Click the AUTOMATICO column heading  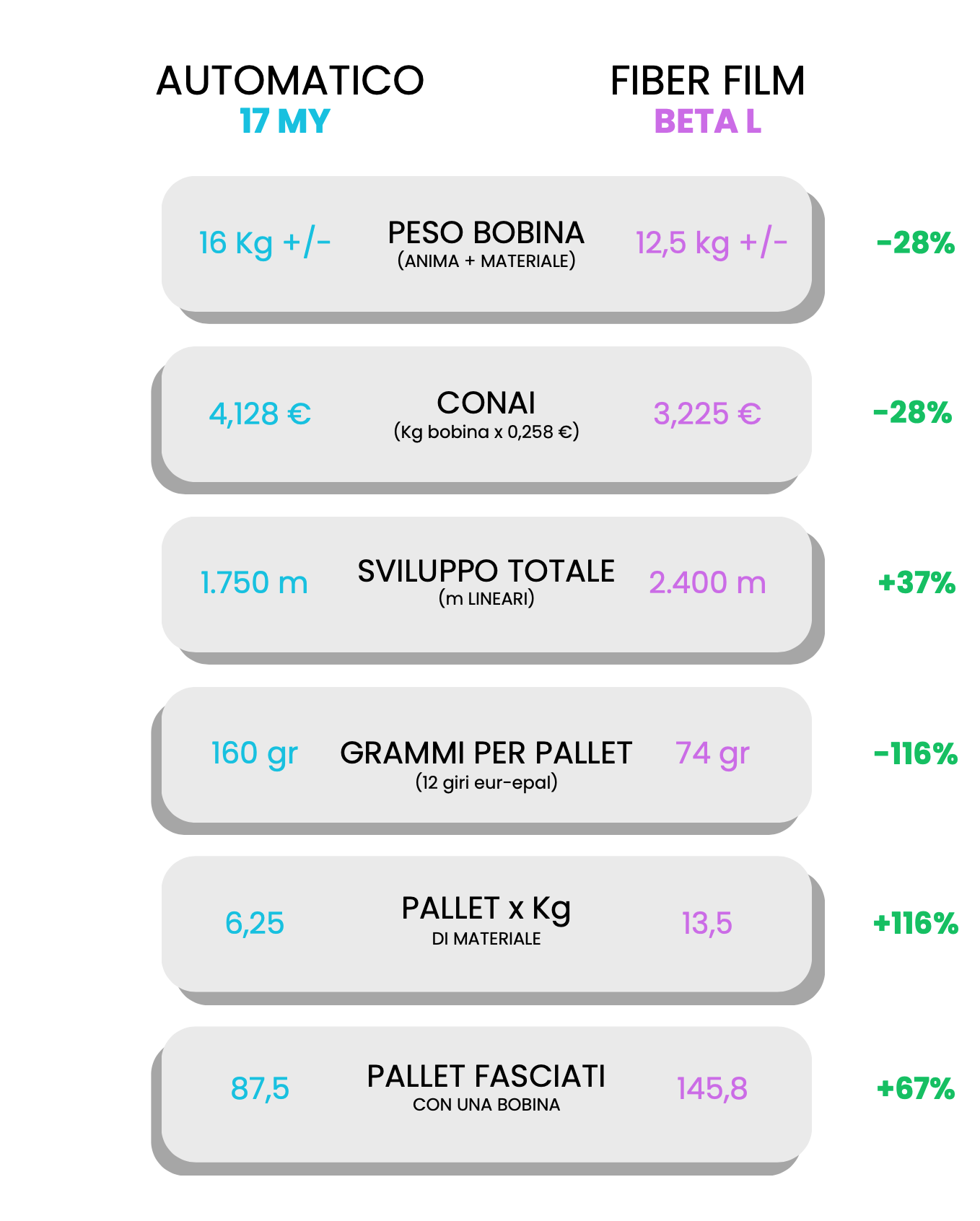click(x=290, y=80)
